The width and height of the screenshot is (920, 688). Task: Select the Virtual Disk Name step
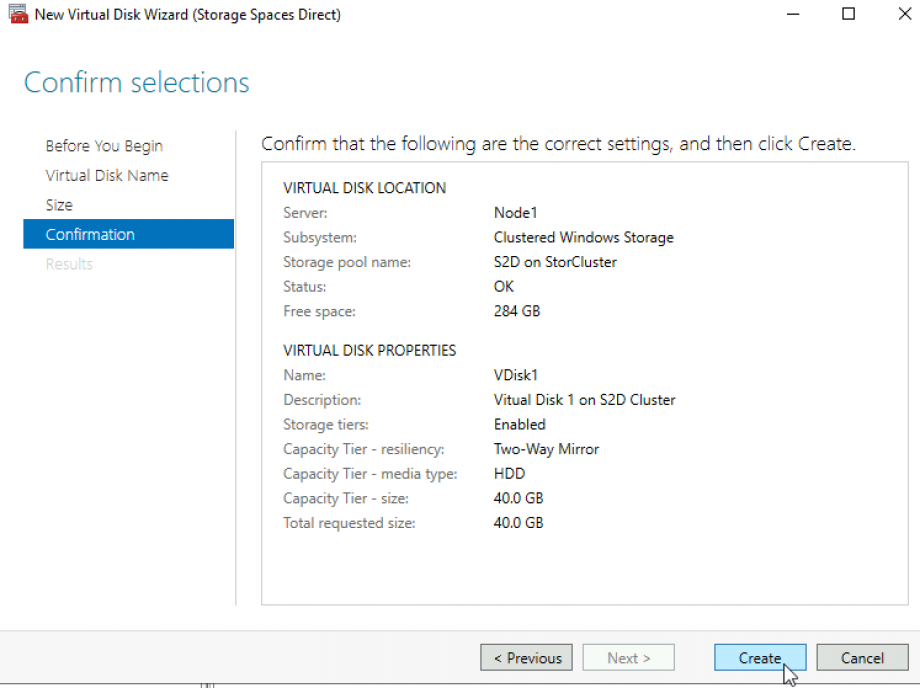(106, 175)
